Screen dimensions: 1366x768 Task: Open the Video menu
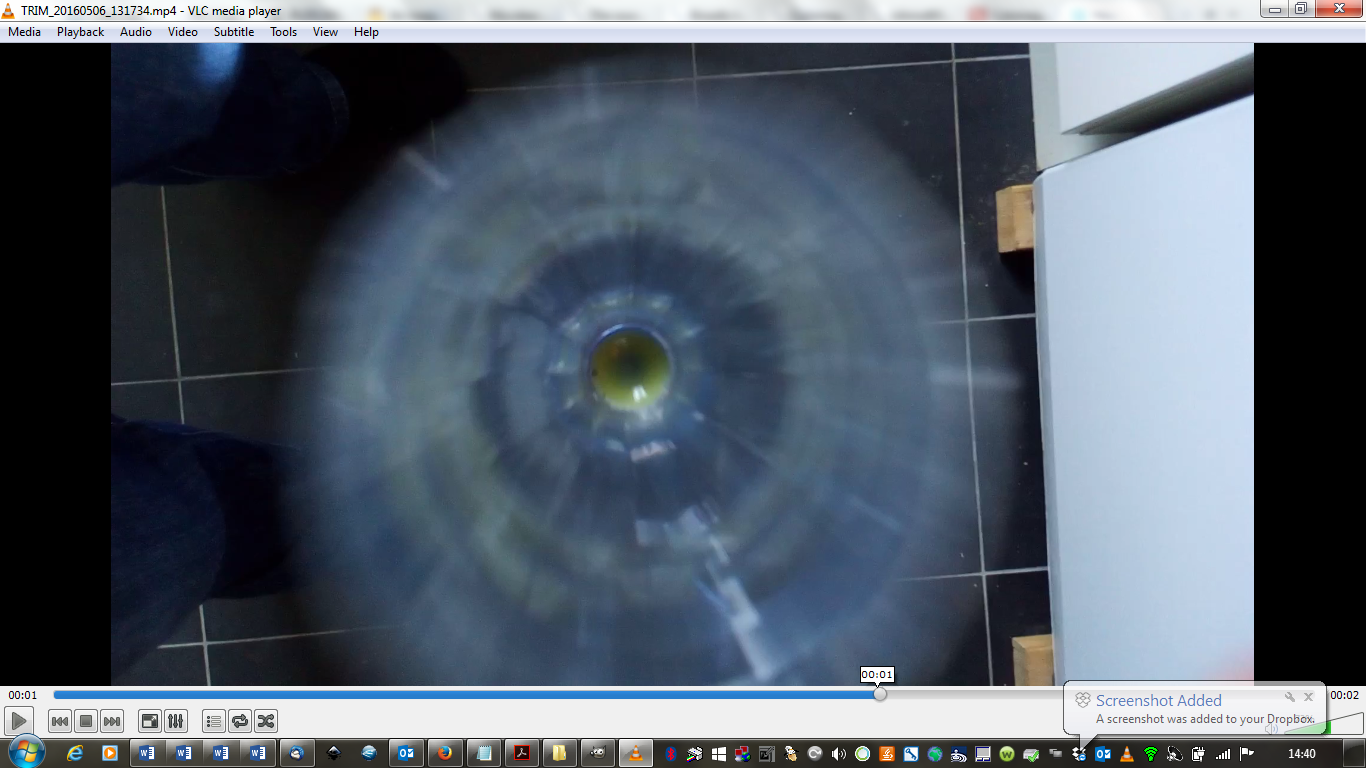point(182,32)
